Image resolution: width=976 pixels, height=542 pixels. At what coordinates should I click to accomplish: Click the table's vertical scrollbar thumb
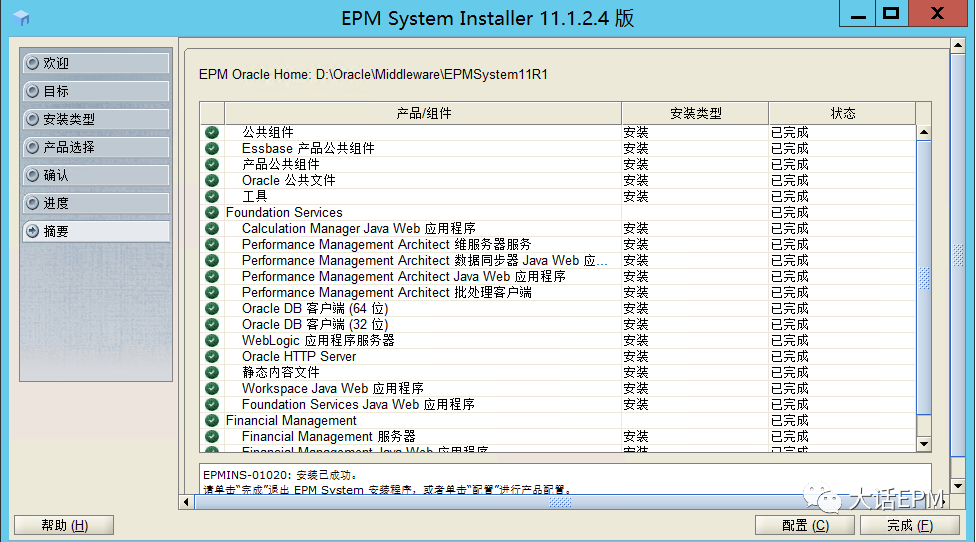924,277
